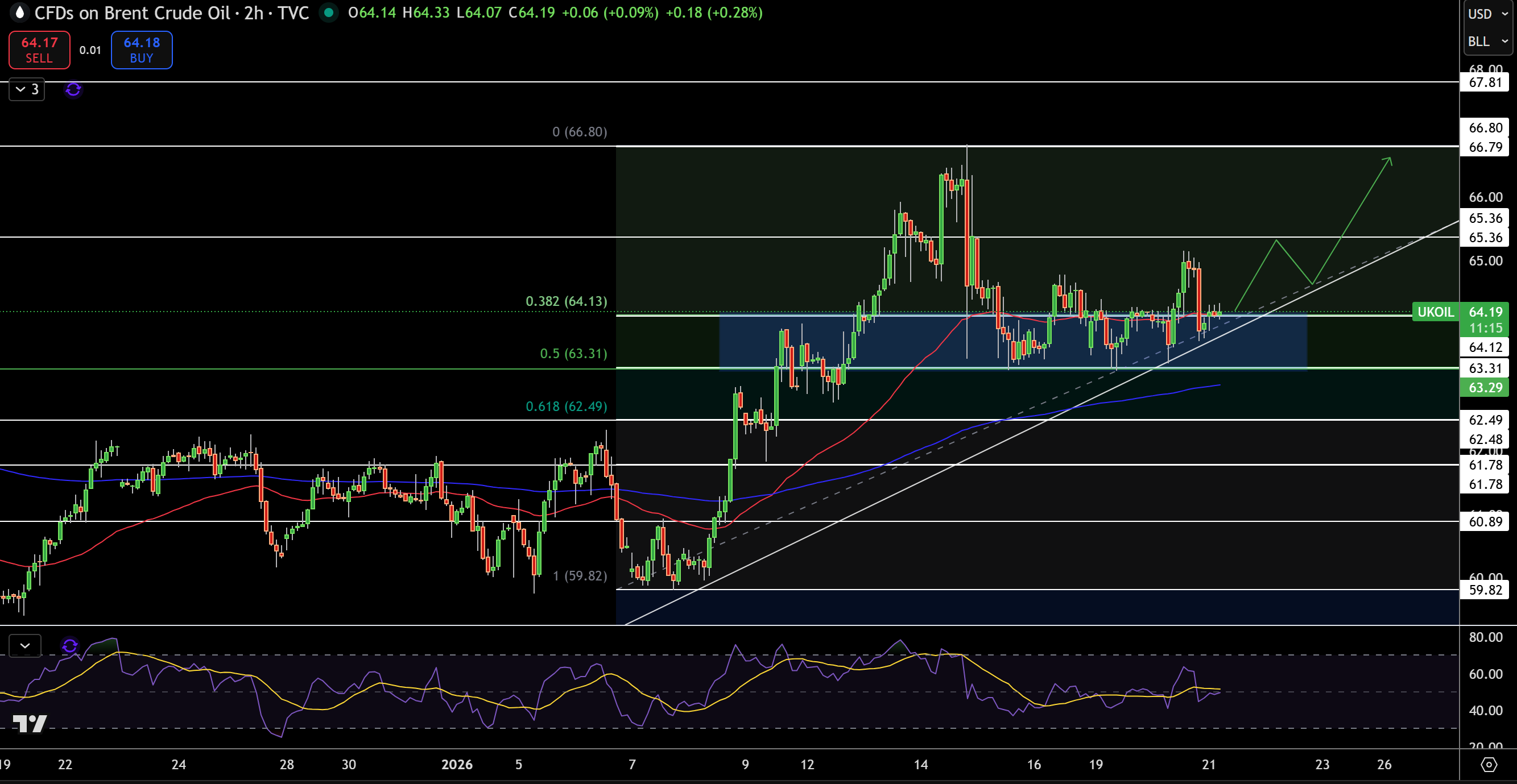Viewport: 1517px width, 784px height.
Task: Click the UKOIL price label tag
Action: 1436,312
